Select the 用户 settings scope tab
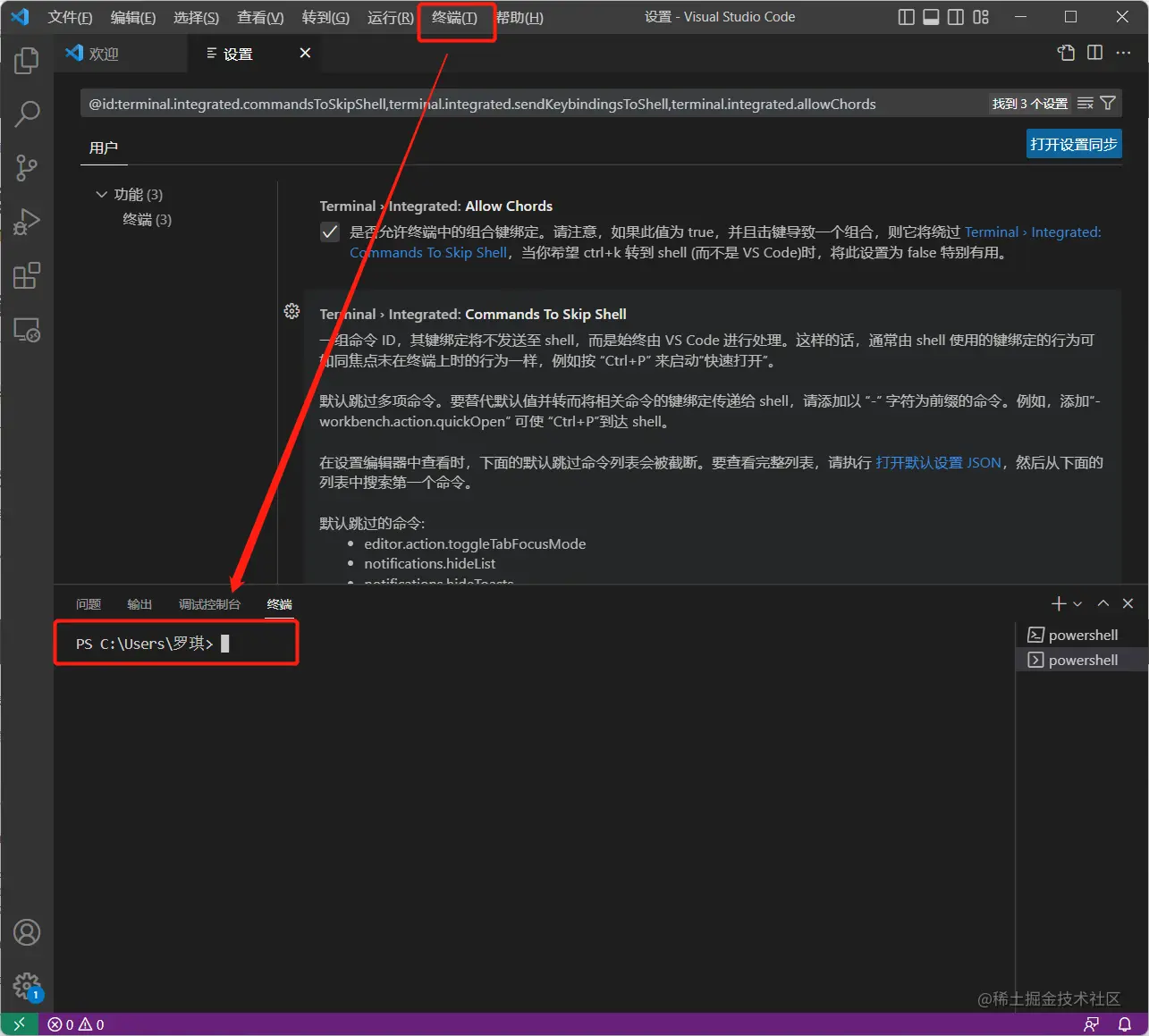This screenshot has height=1036, width=1149. (104, 147)
